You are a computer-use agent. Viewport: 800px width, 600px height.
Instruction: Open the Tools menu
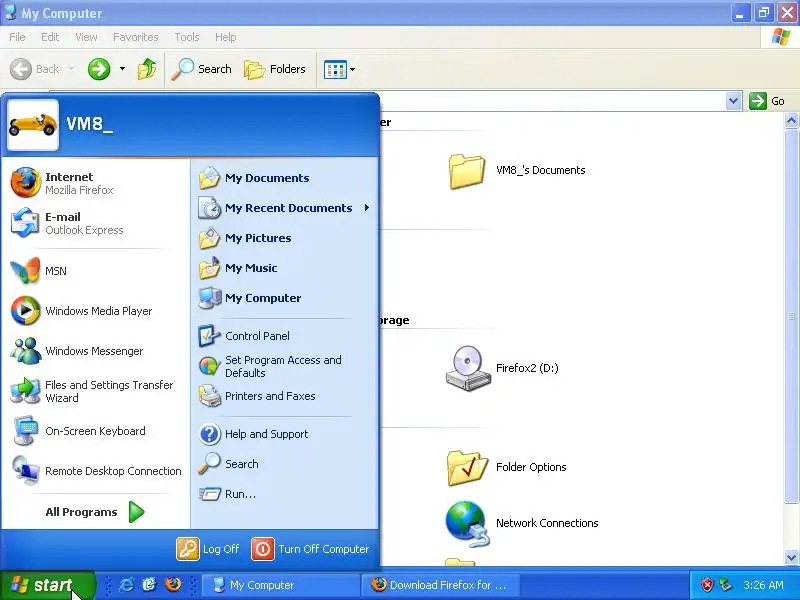click(x=187, y=37)
